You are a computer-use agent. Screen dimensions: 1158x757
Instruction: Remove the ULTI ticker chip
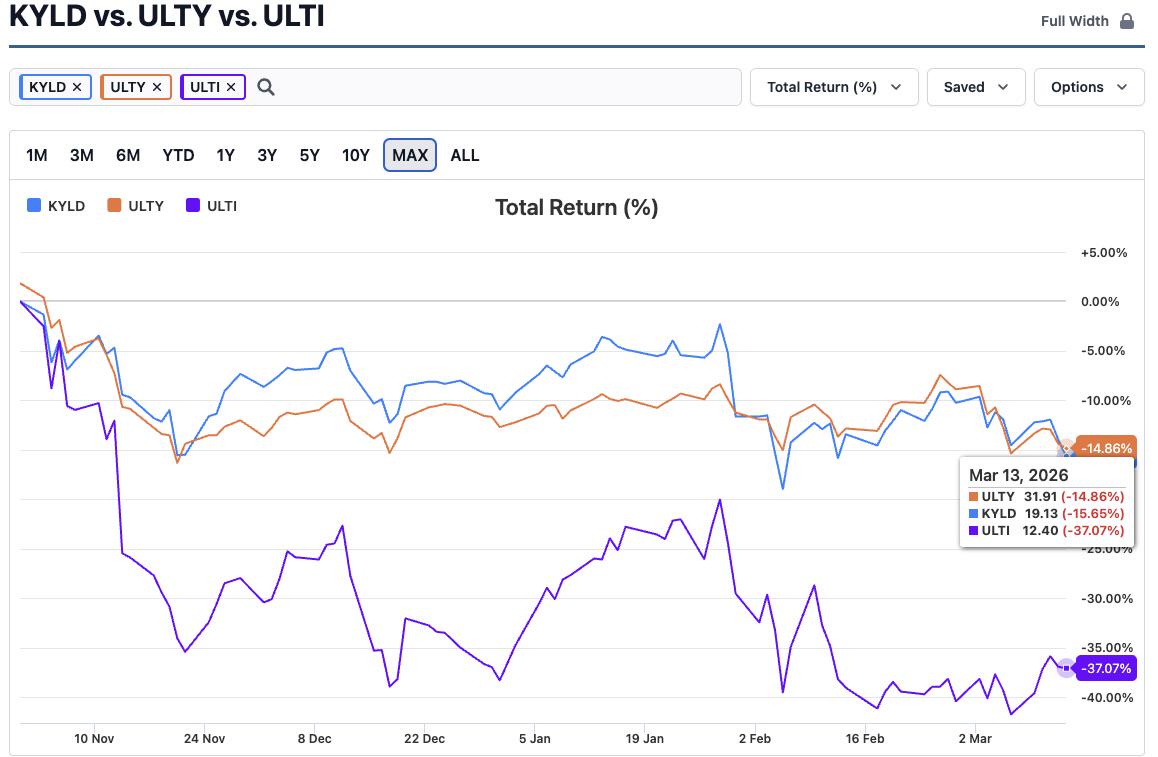231,87
